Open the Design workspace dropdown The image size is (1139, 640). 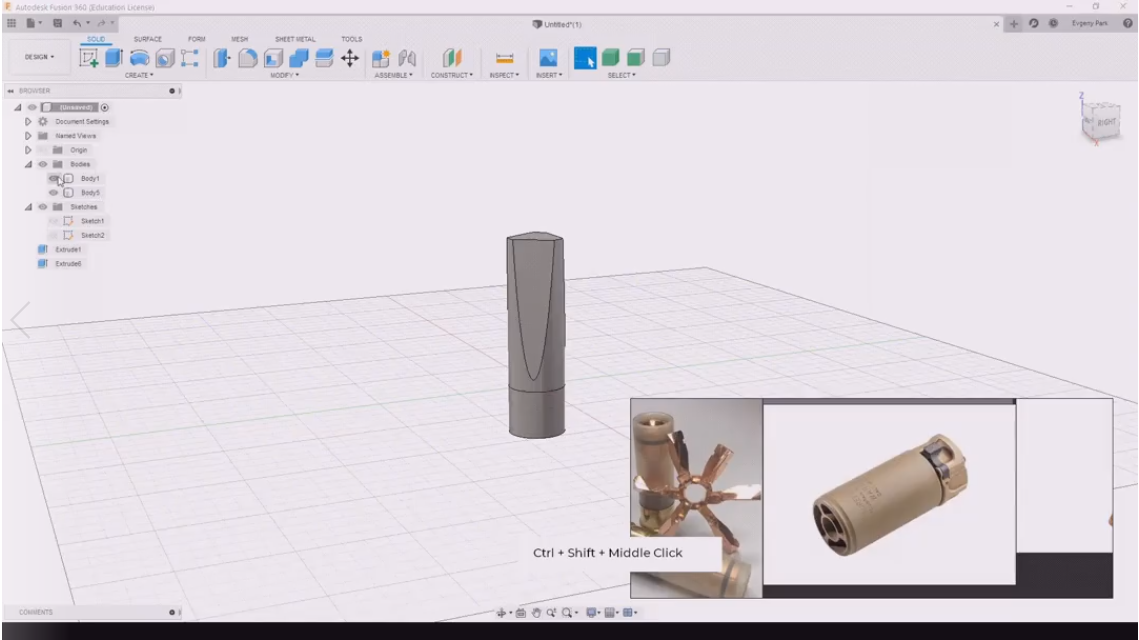click(40, 57)
